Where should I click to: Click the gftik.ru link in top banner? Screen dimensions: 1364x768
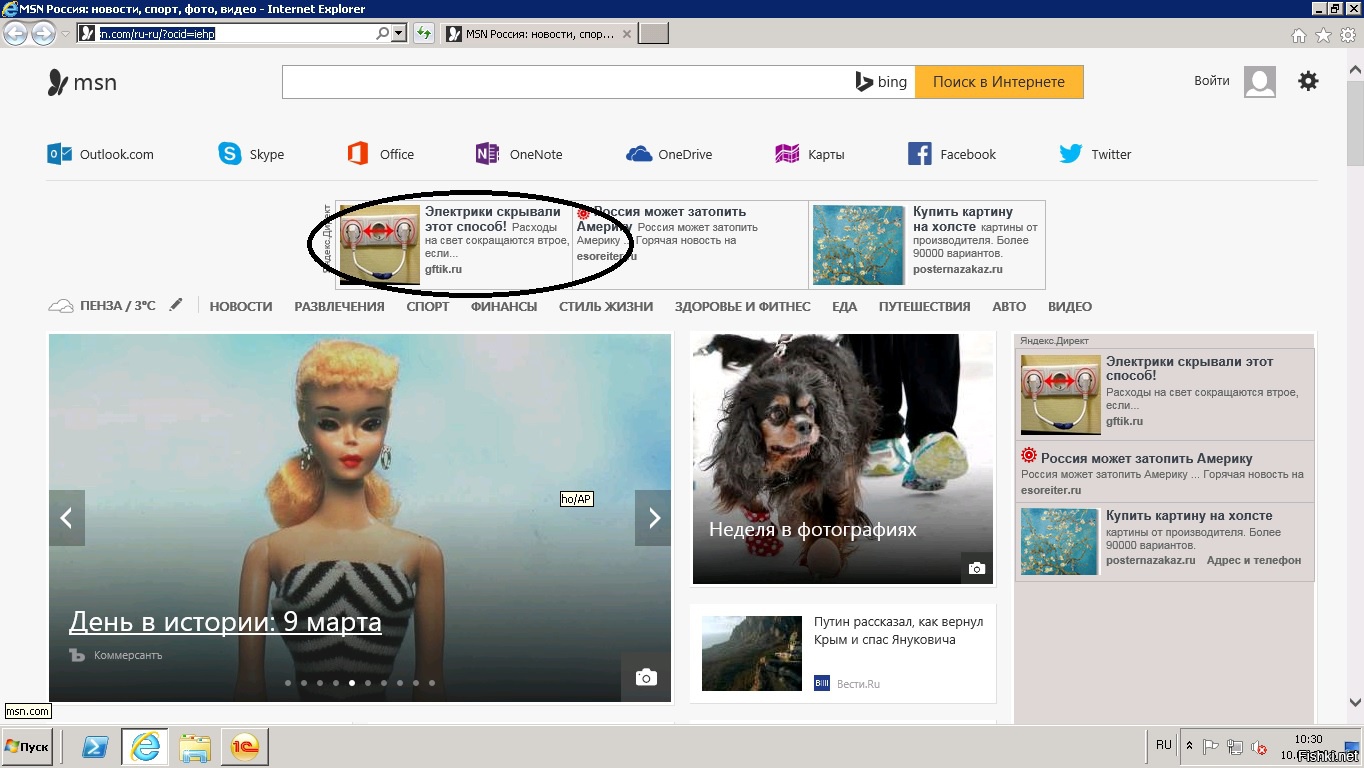(443, 269)
